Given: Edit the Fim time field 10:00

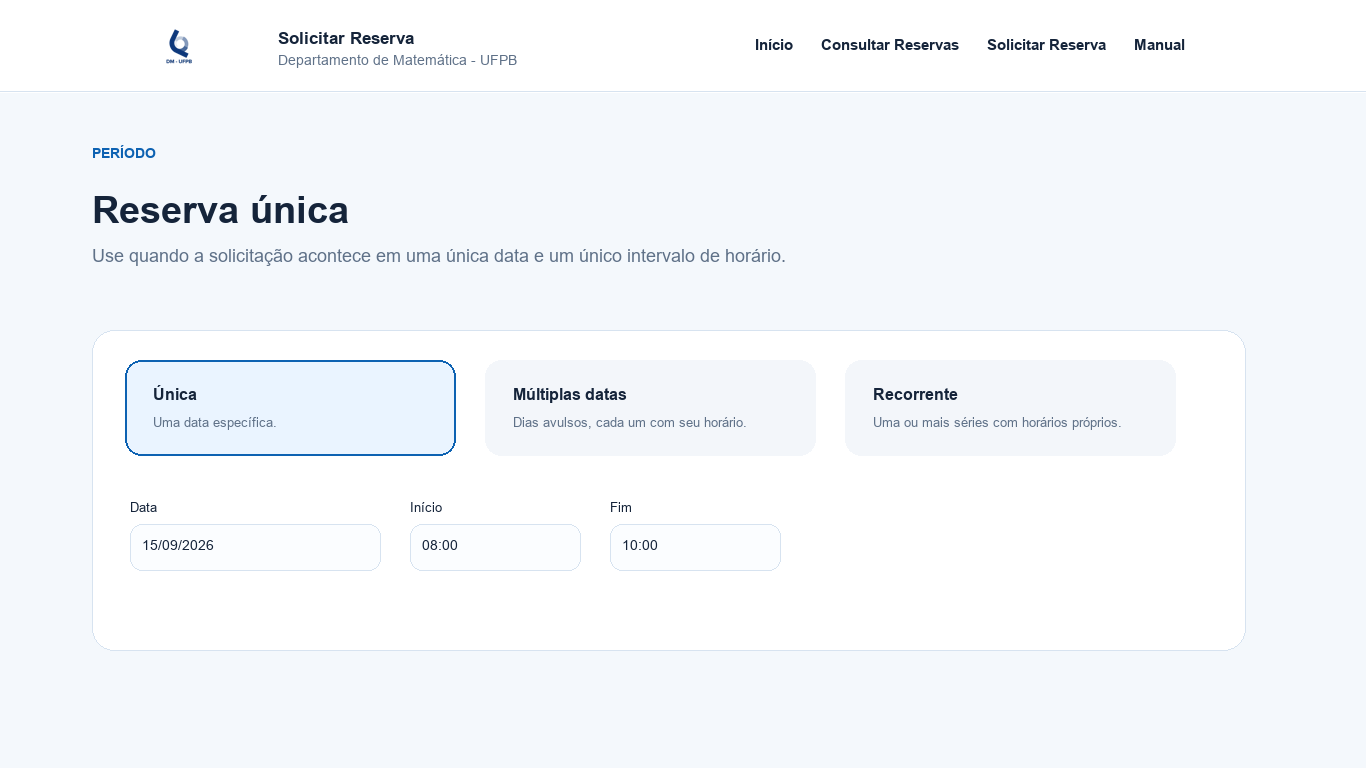Looking at the screenshot, I should tap(695, 547).
